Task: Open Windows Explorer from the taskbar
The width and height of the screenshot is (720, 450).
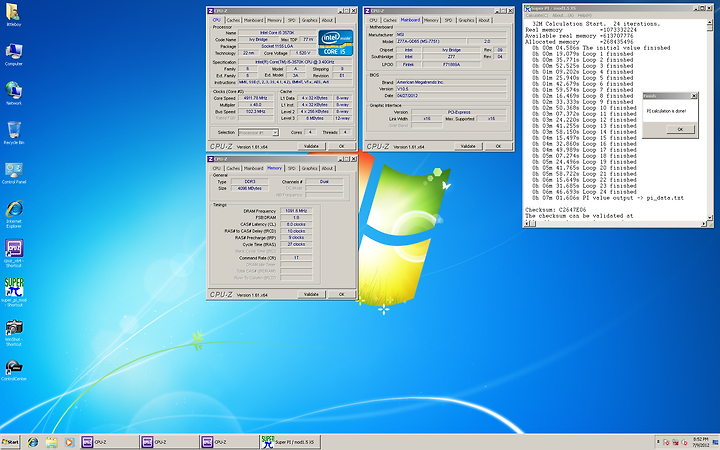Action: (x=51, y=442)
